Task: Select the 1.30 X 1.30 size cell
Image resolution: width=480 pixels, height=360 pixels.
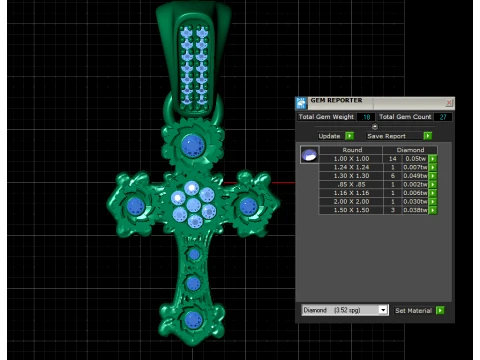Action: 351,176
